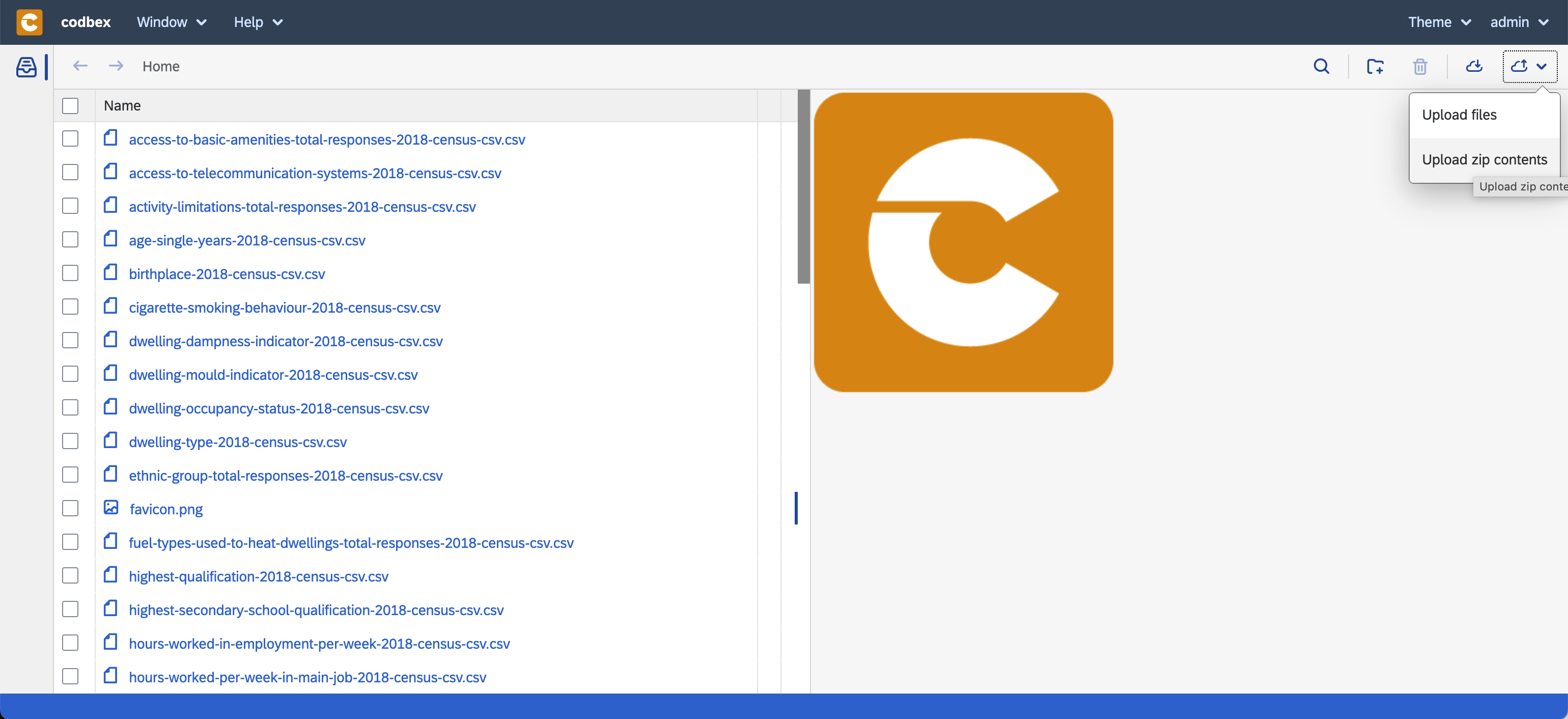Expand the Window menu dropdown
The image size is (1568, 719).
pos(172,22)
